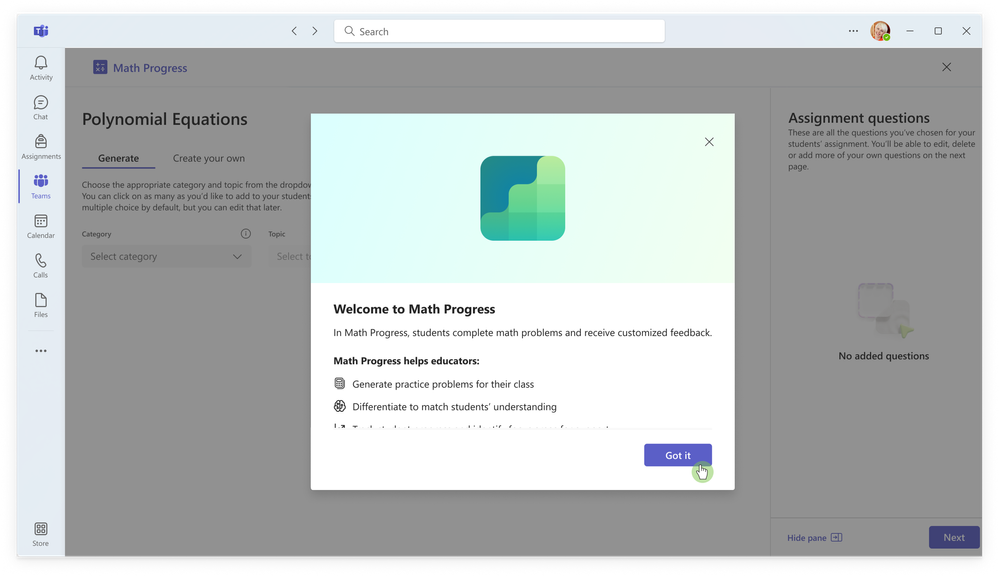Maximize the Teams window

pyautogui.click(x=938, y=31)
